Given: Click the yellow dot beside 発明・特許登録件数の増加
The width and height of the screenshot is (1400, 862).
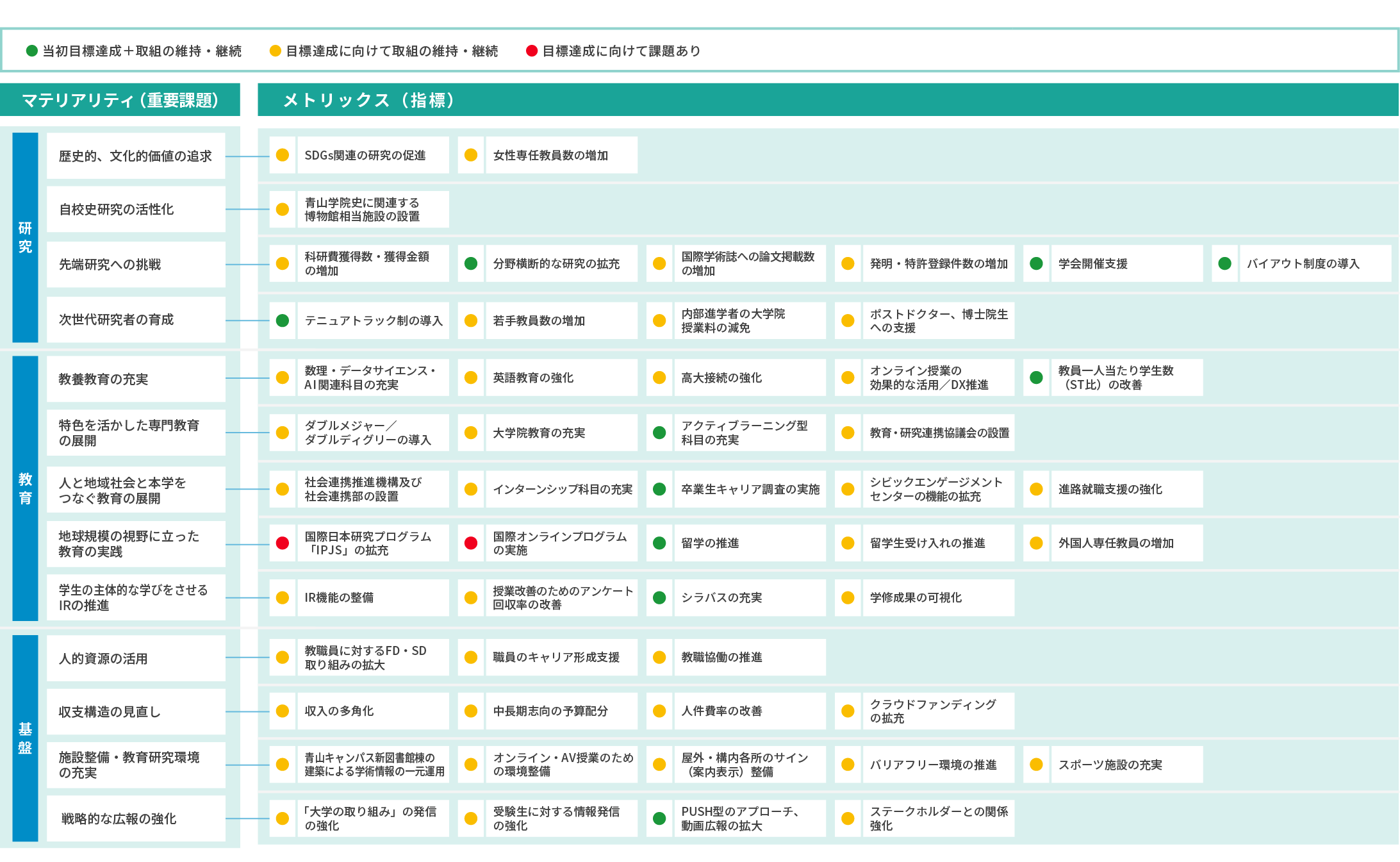Looking at the screenshot, I should (x=848, y=263).
